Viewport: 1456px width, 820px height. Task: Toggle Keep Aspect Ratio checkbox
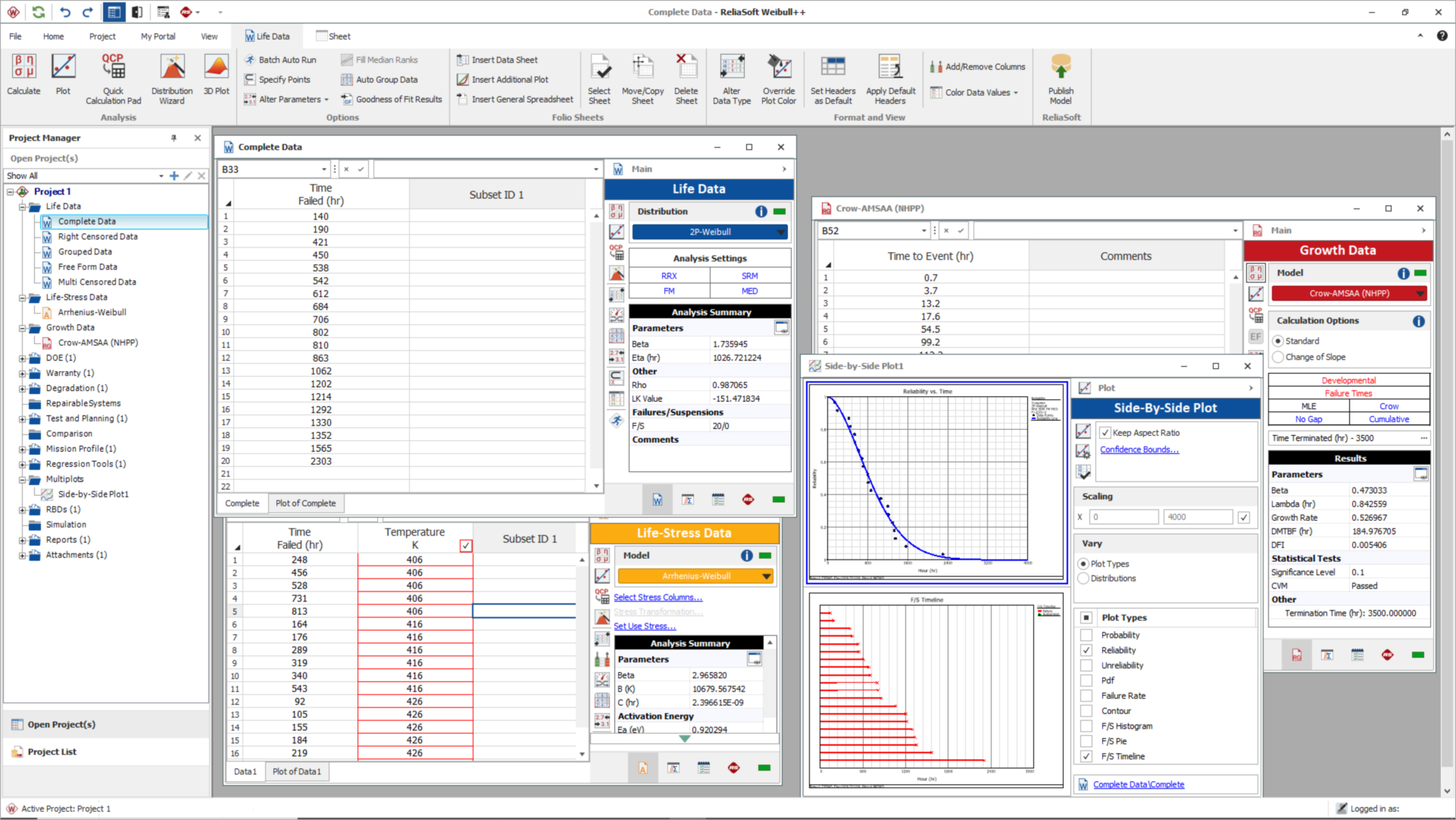pyautogui.click(x=1105, y=433)
